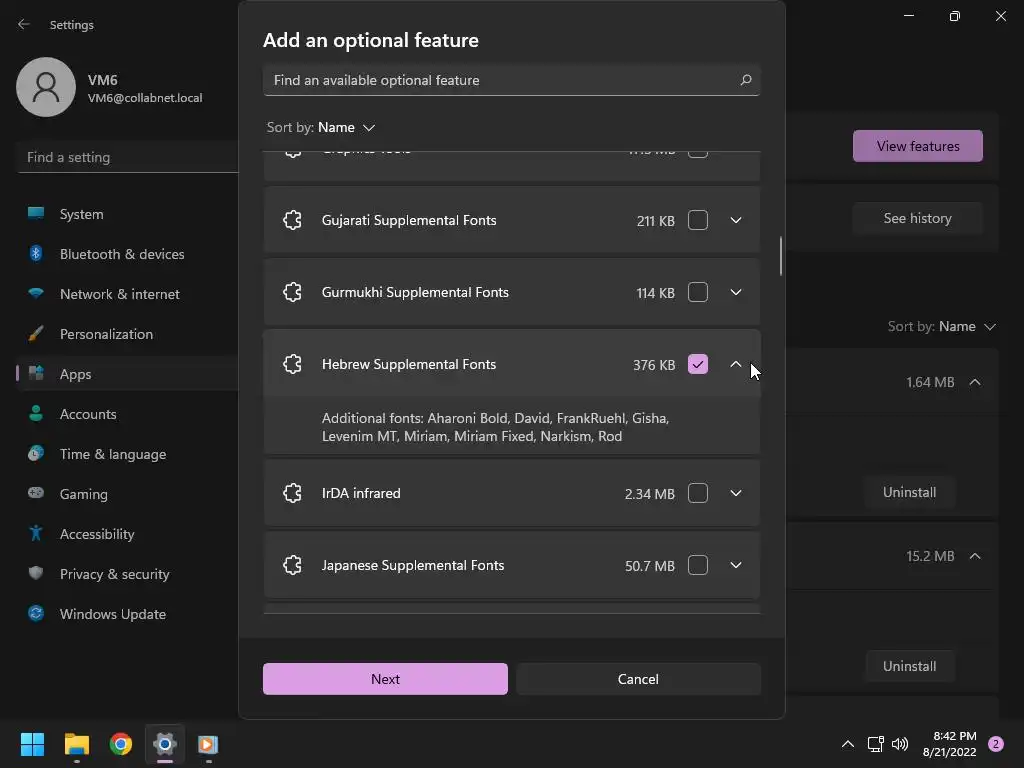Expand Gurmukhi Supplemental Fonts details
1024x768 pixels.
tap(736, 292)
